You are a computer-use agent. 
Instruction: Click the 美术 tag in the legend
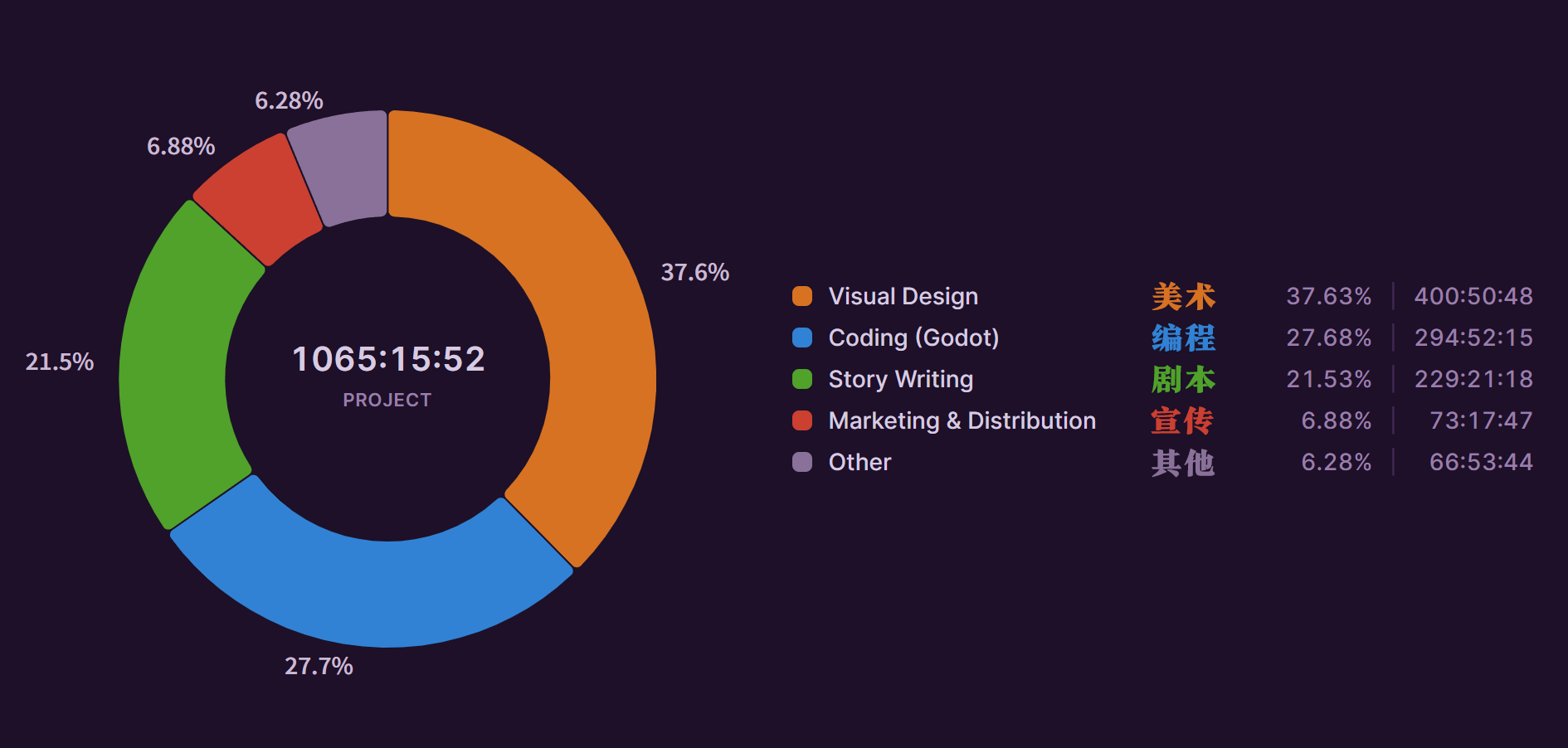tap(1183, 296)
